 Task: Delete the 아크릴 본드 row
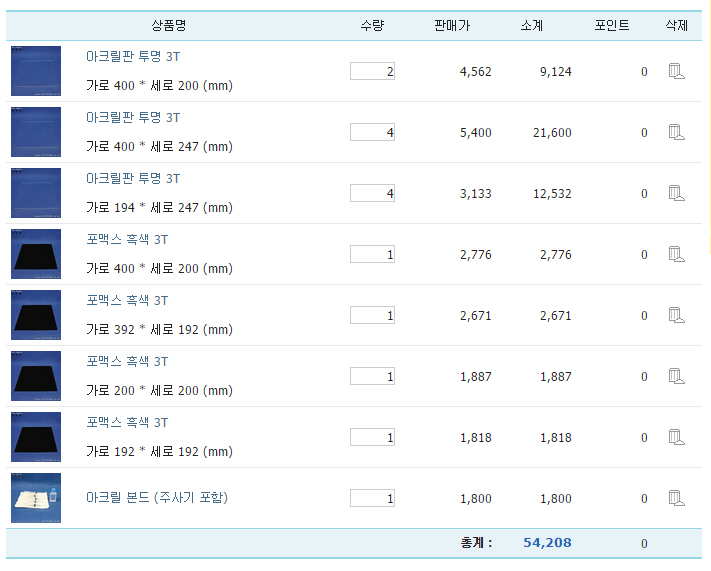pos(677,498)
